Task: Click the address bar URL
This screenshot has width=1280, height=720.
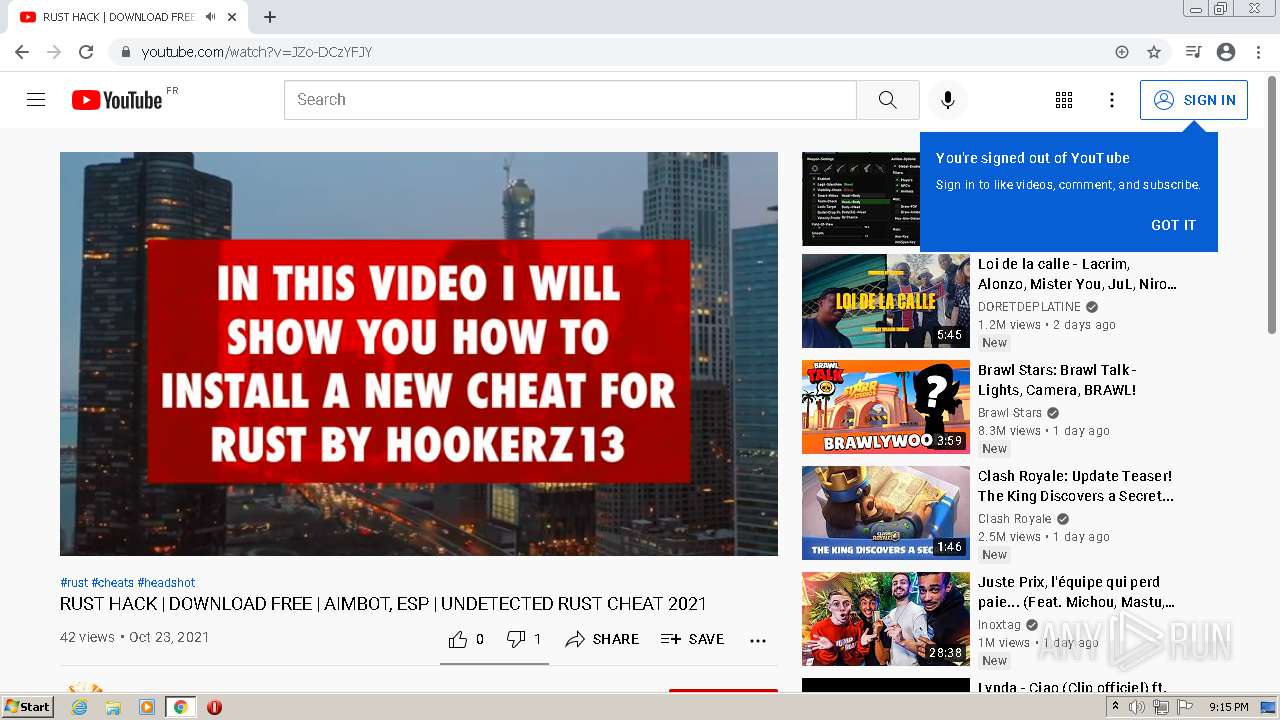Action: [257, 52]
